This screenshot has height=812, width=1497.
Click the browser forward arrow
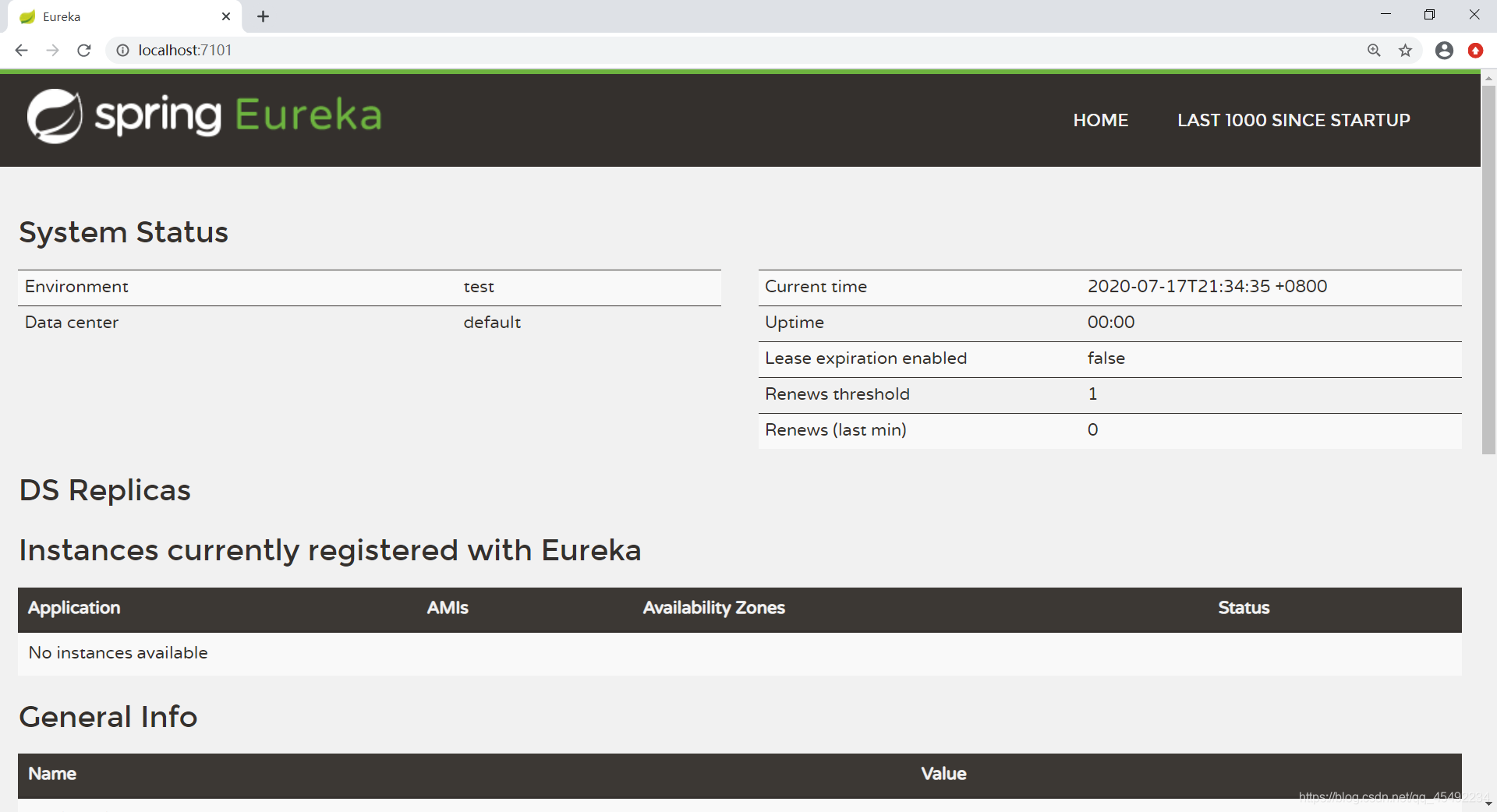pos(52,50)
